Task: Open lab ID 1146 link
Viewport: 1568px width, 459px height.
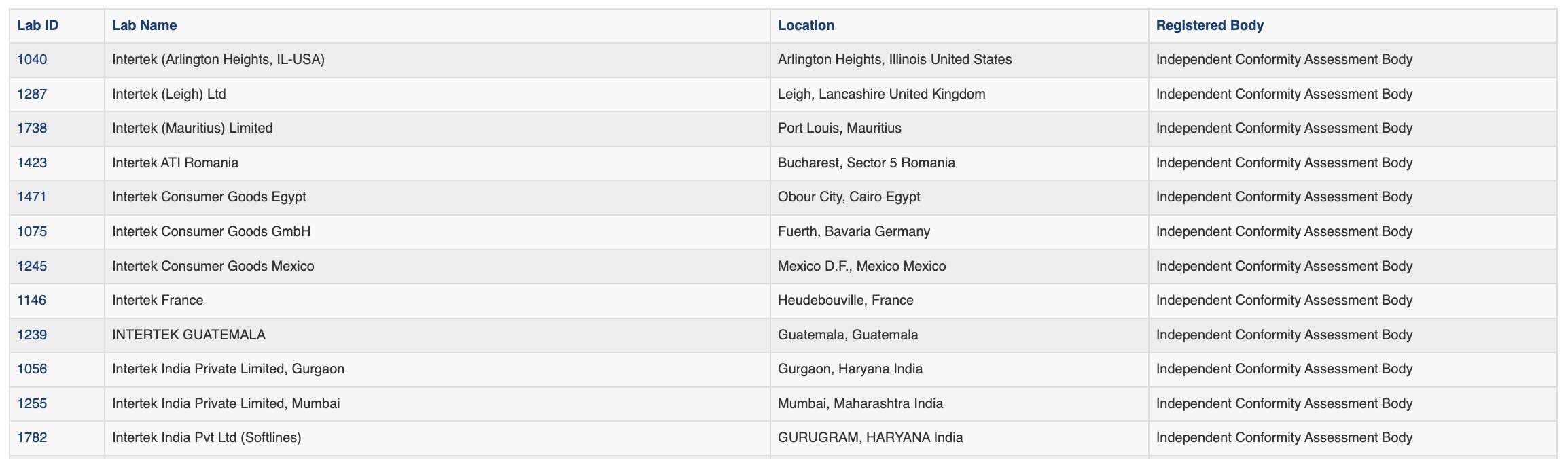Action: coord(32,301)
